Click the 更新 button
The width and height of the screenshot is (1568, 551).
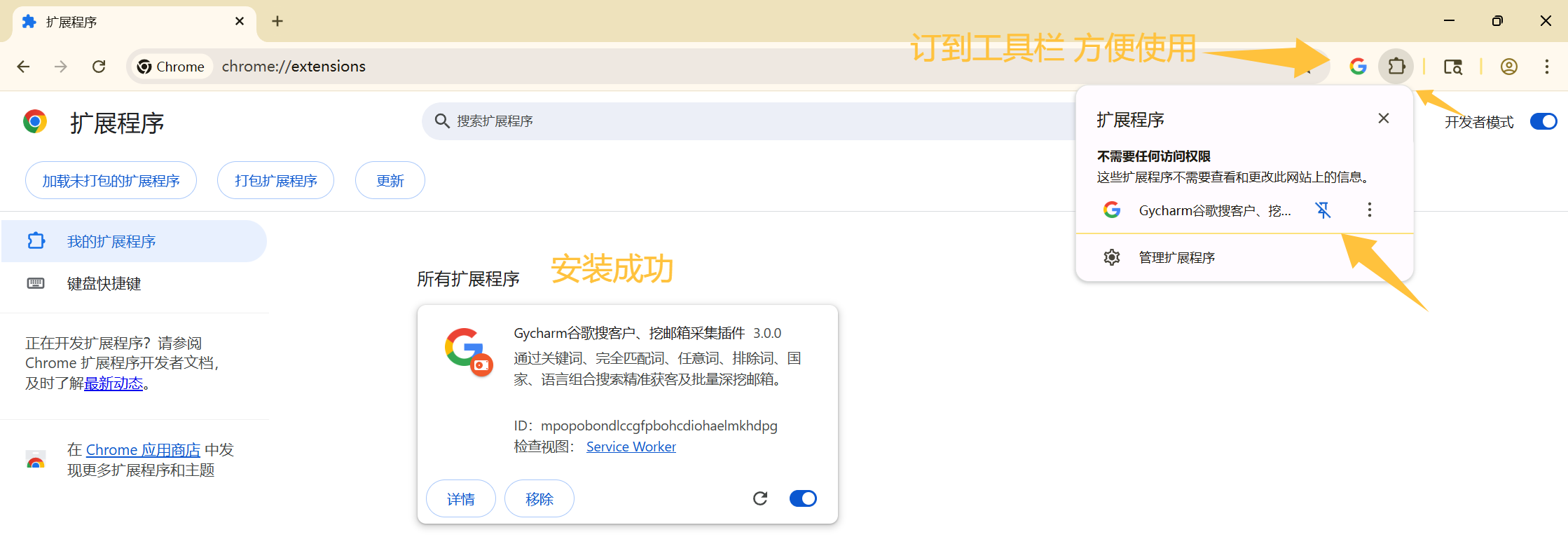coord(390,180)
